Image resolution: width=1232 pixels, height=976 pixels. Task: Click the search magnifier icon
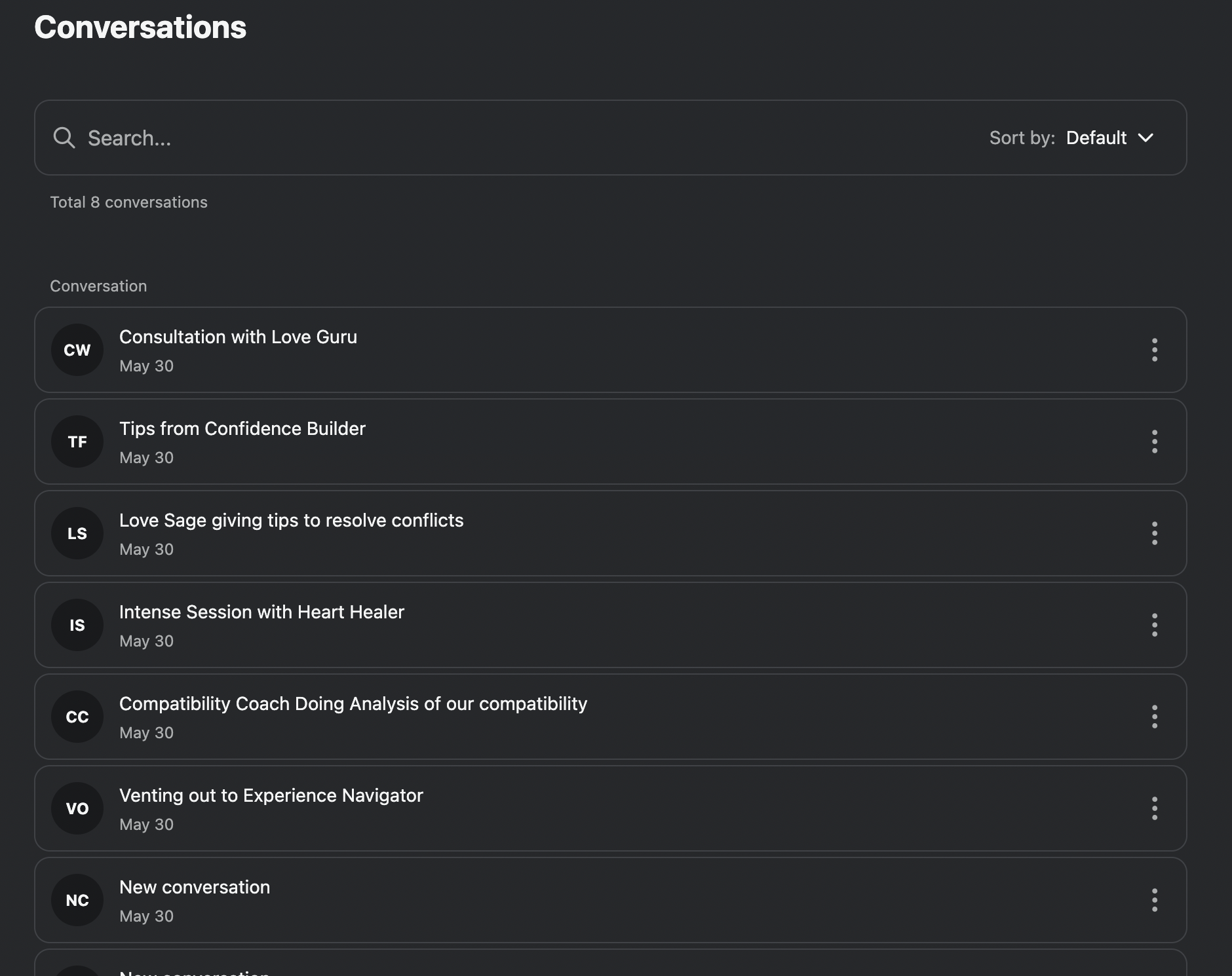coord(64,138)
